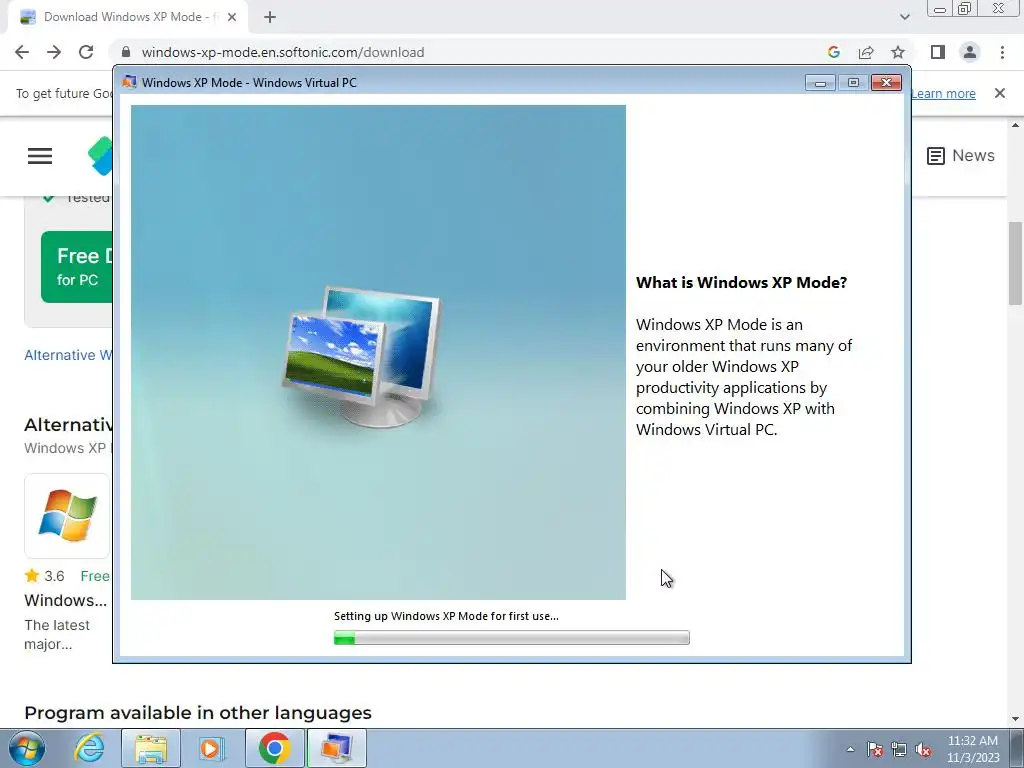The width and height of the screenshot is (1024, 768).
Task: Open the Windows logo app thumbnail
Action: 67,516
